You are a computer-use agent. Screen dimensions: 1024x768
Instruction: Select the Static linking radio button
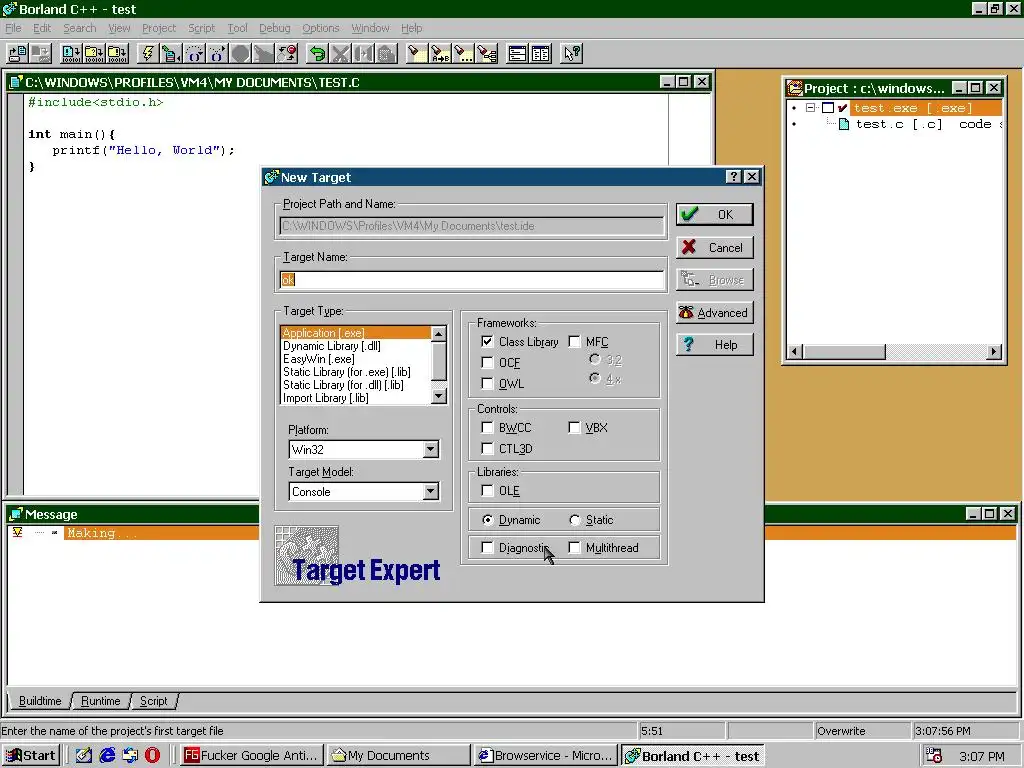coord(575,520)
